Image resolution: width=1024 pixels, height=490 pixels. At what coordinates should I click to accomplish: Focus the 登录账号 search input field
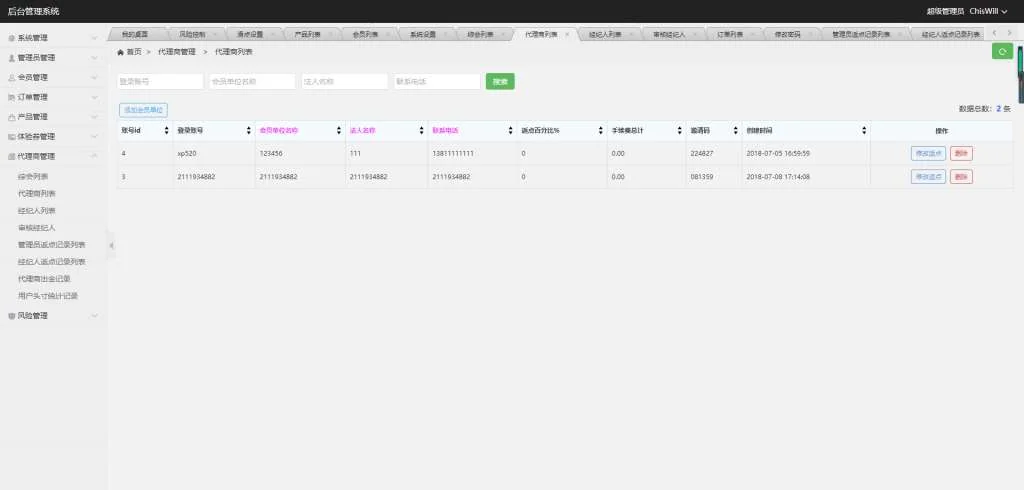(x=160, y=82)
